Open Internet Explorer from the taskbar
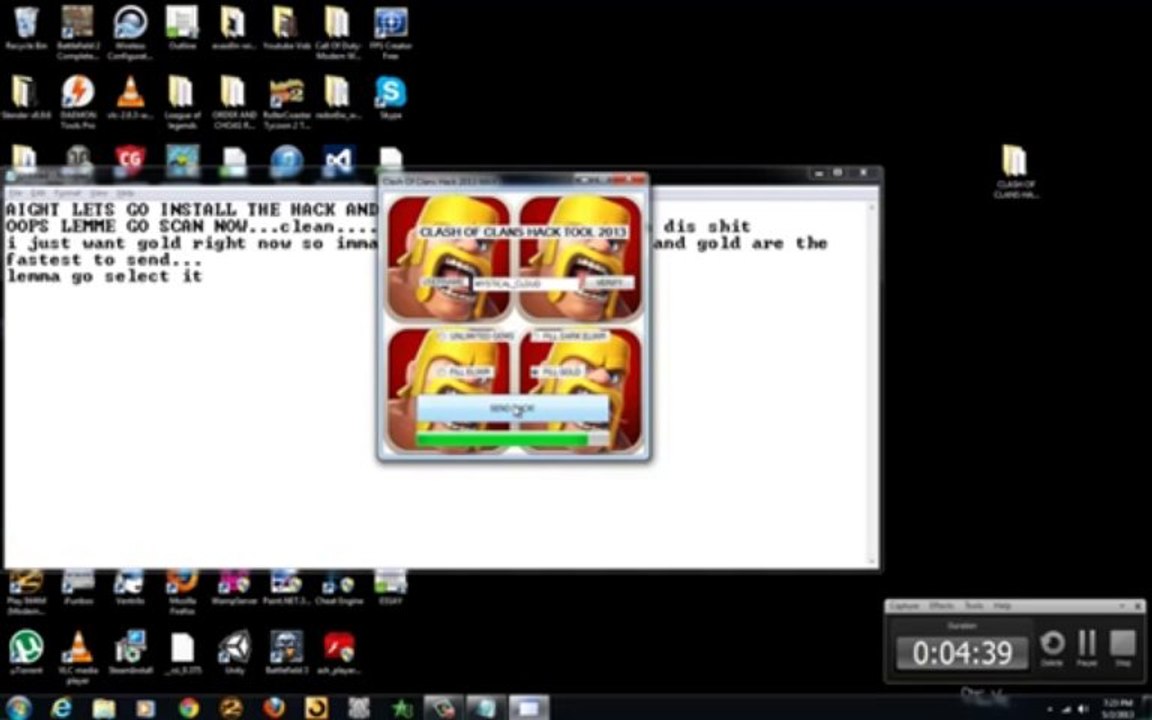 (62, 708)
